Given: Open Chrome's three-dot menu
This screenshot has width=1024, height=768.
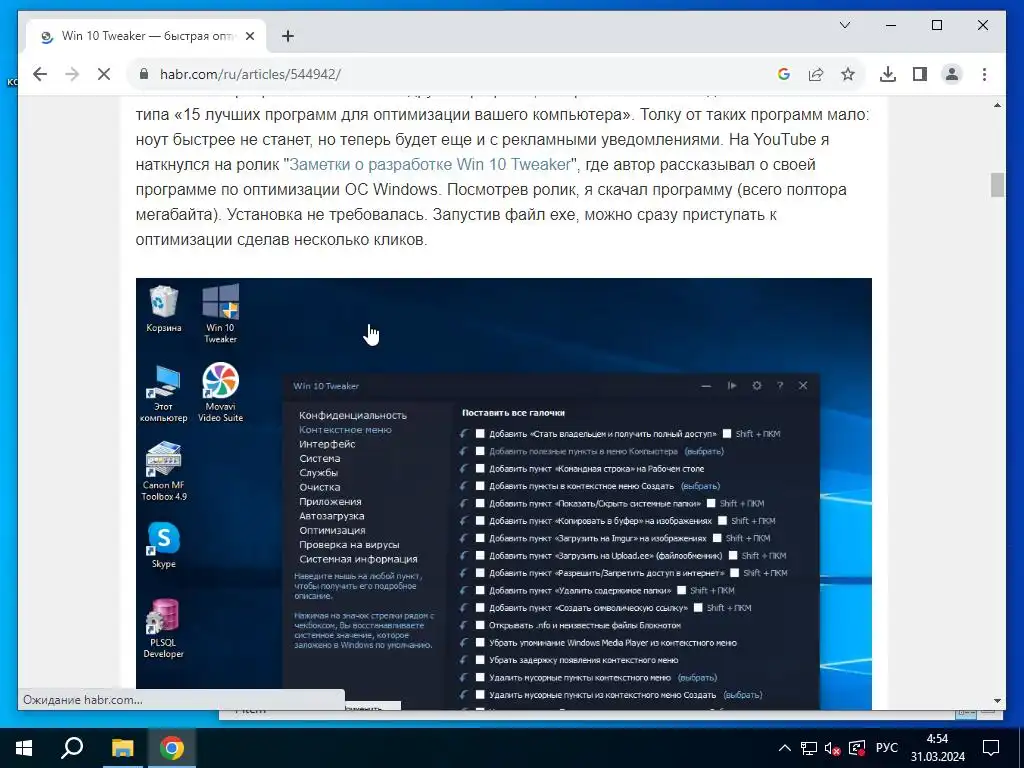Looking at the screenshot, I should pos(984,74).
